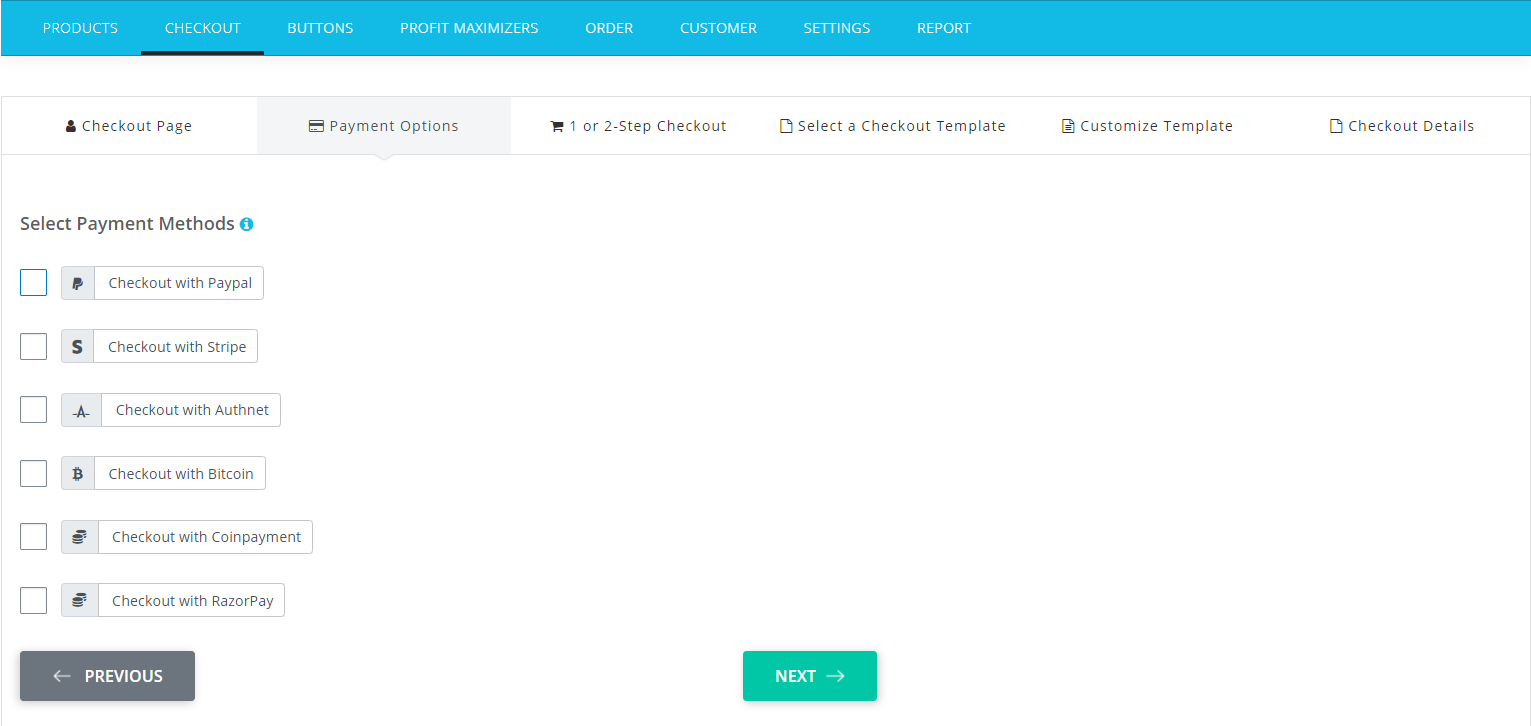The height and width of the screenshot is (726, 1531).
Task: Open the Customize Template tab
Action: click(x=1147, y=126)
